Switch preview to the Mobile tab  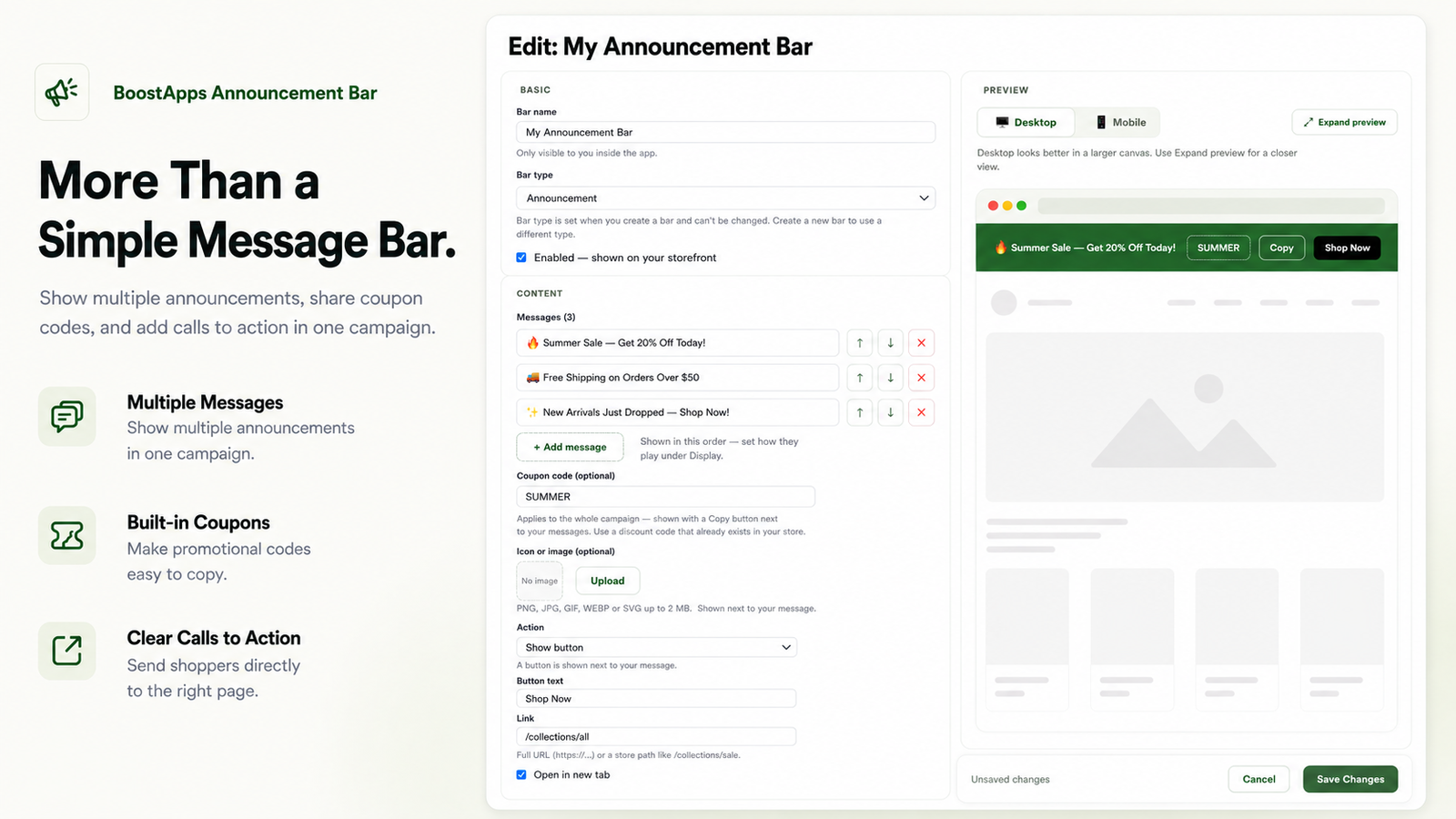click(1120, 122)
